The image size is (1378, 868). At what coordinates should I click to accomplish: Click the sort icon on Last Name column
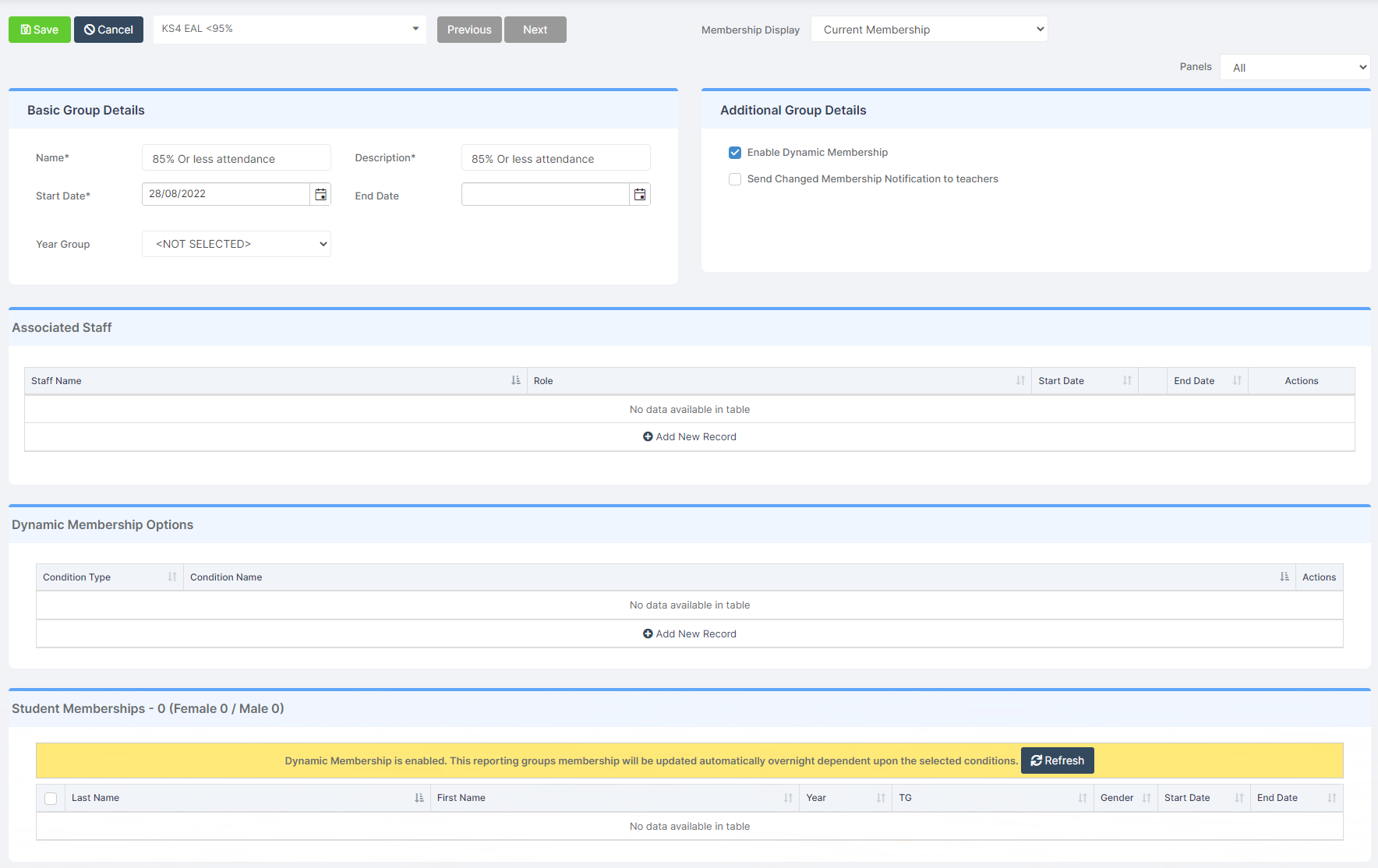[x=419, y=798]
